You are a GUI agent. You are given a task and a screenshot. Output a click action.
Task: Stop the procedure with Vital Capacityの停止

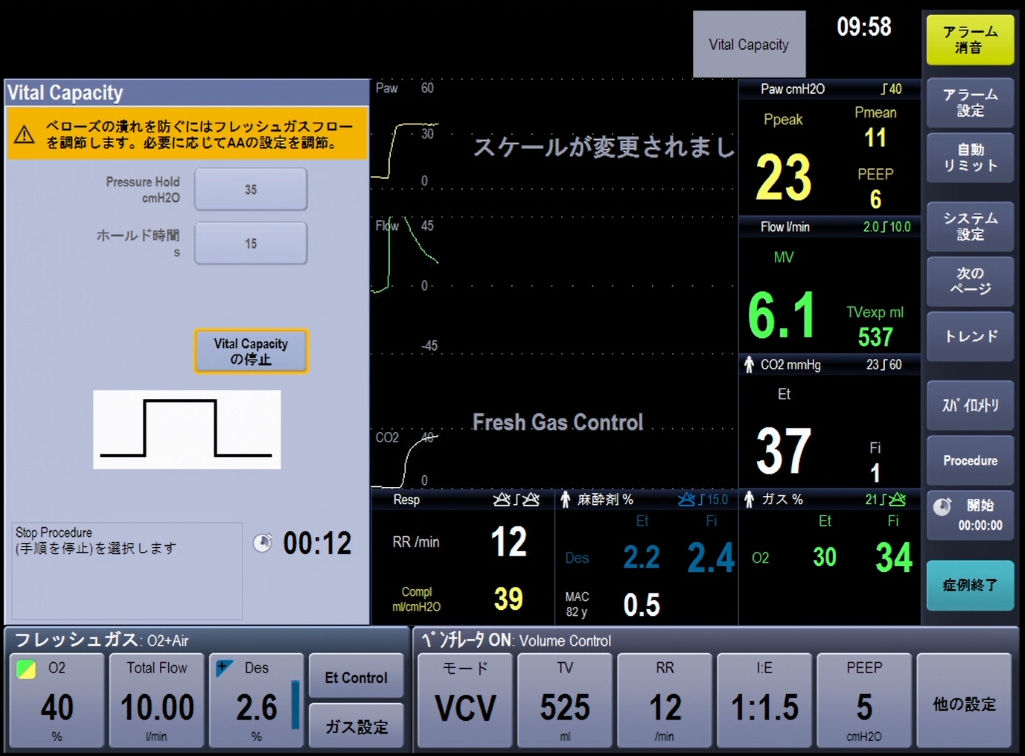251,351
